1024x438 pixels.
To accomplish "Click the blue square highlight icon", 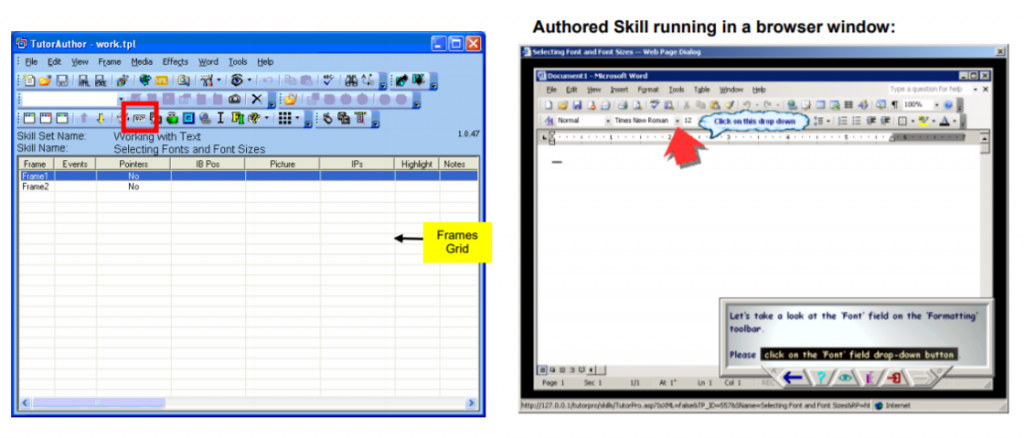I will pyautogui.click(x=188, y=119).
